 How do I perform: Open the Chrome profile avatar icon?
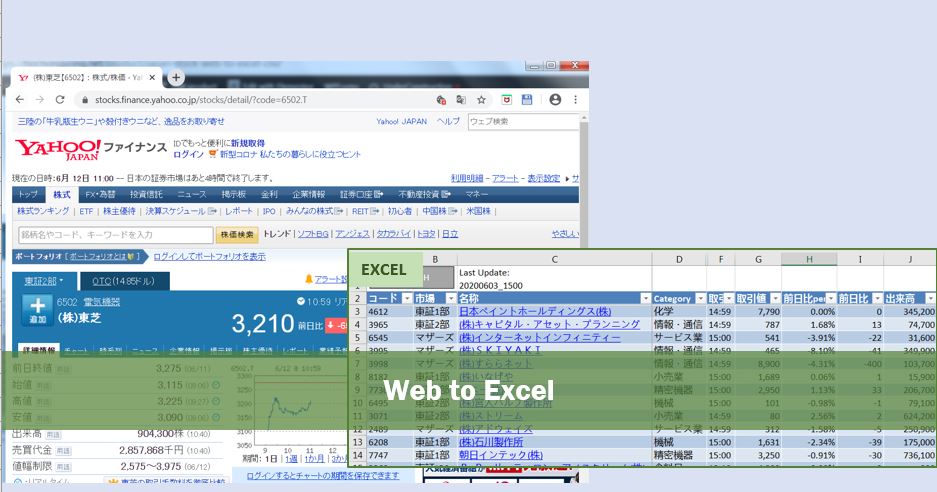(x=555, y=100)
